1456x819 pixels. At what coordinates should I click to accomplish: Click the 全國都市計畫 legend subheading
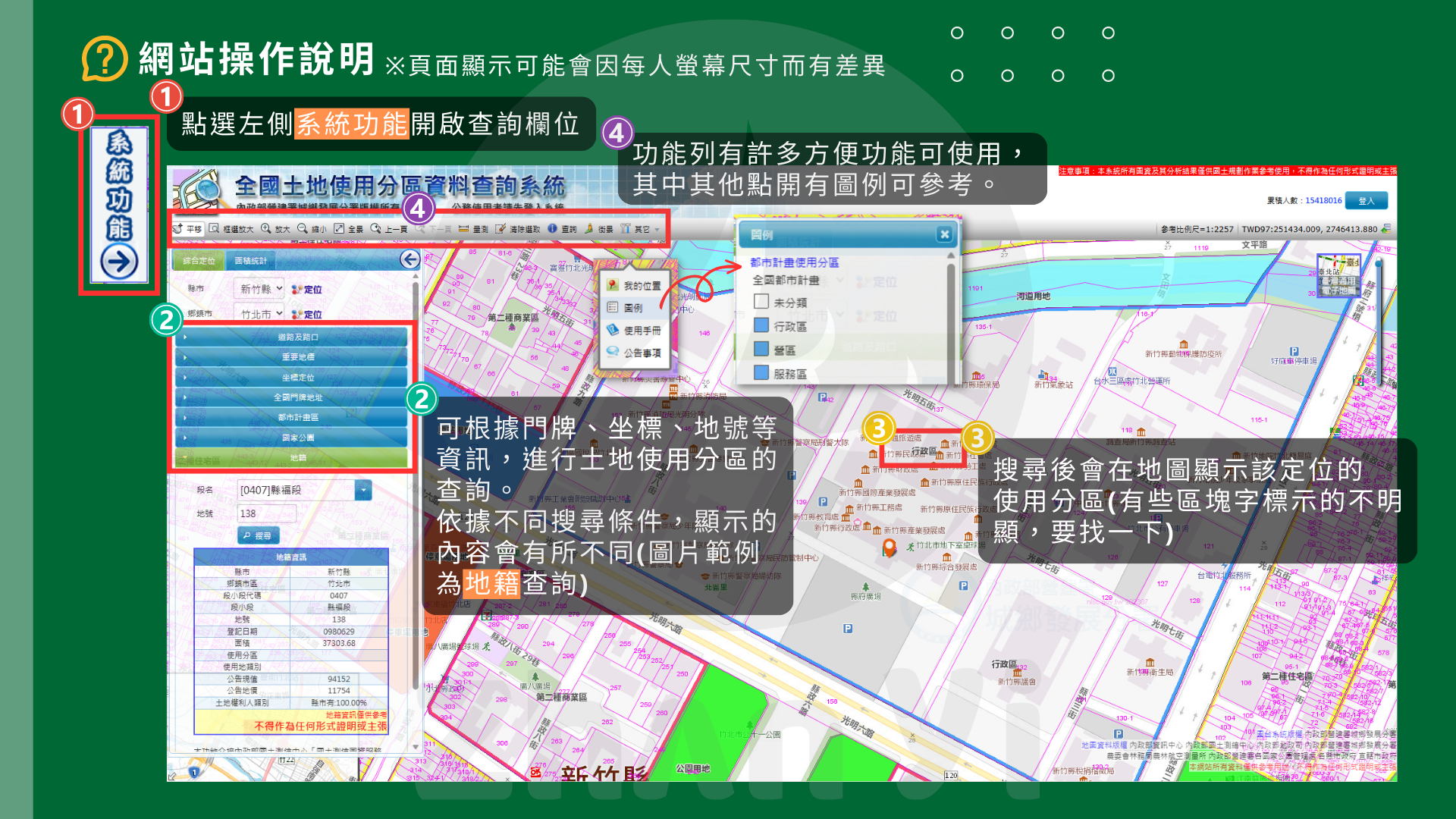pos(786,281)
